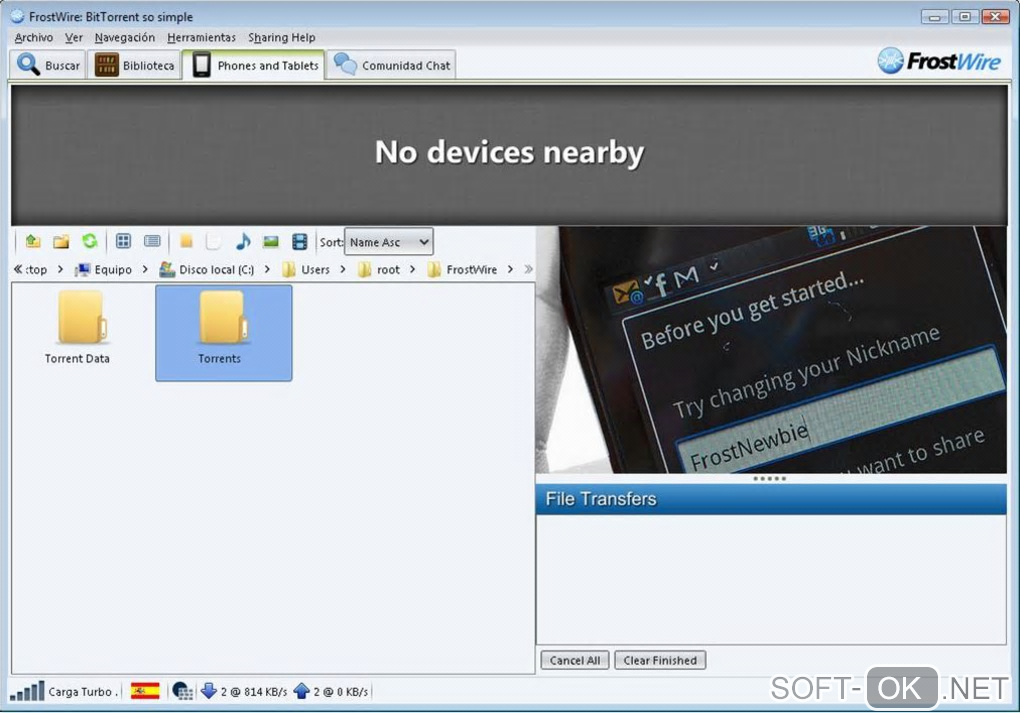Click the dotted splitter handle above File Transfers
This screenshot has width=1020, height=713.
click(x=770, y=479)
